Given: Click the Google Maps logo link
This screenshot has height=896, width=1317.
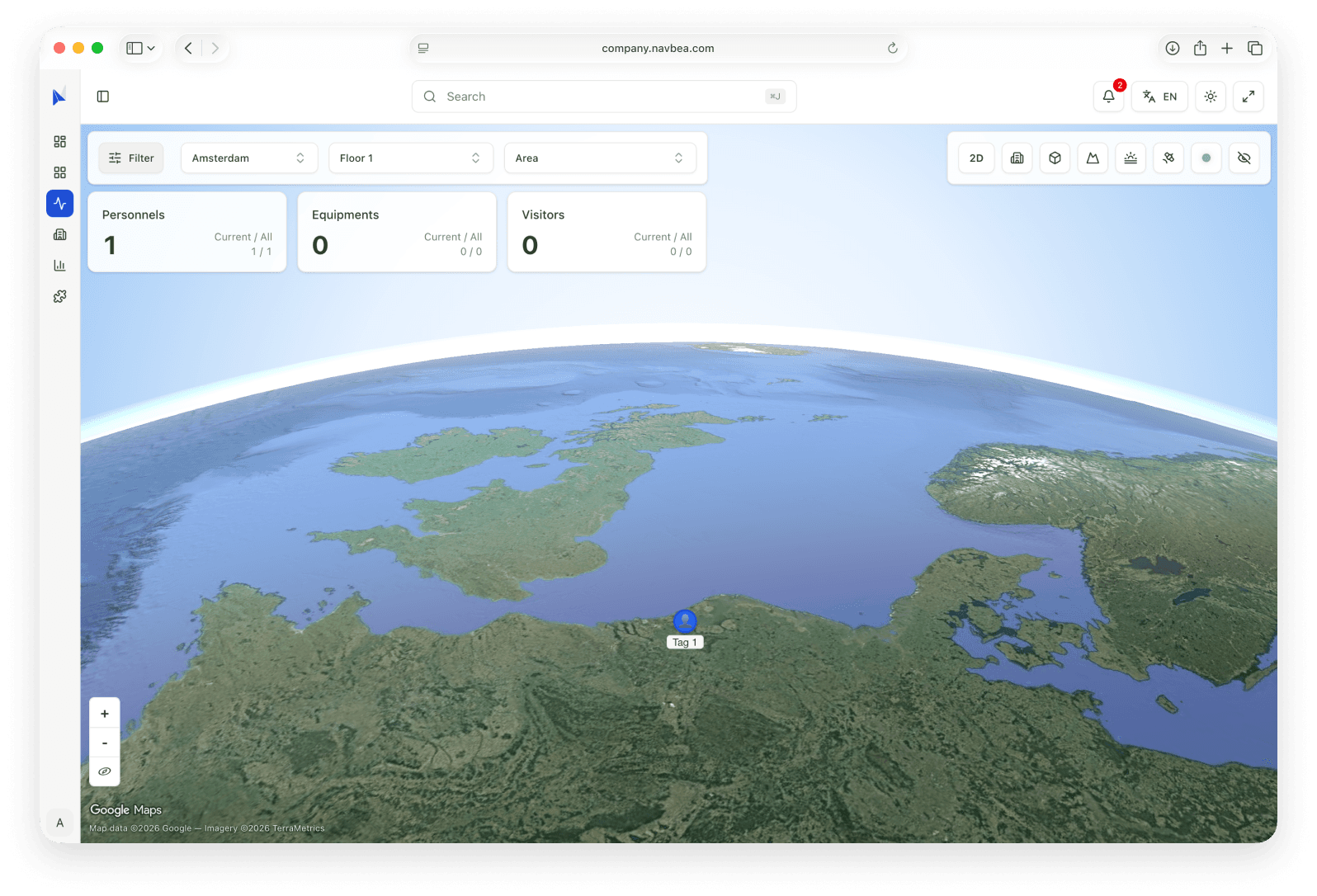Looking at the screenshot, I should [126, 810].
